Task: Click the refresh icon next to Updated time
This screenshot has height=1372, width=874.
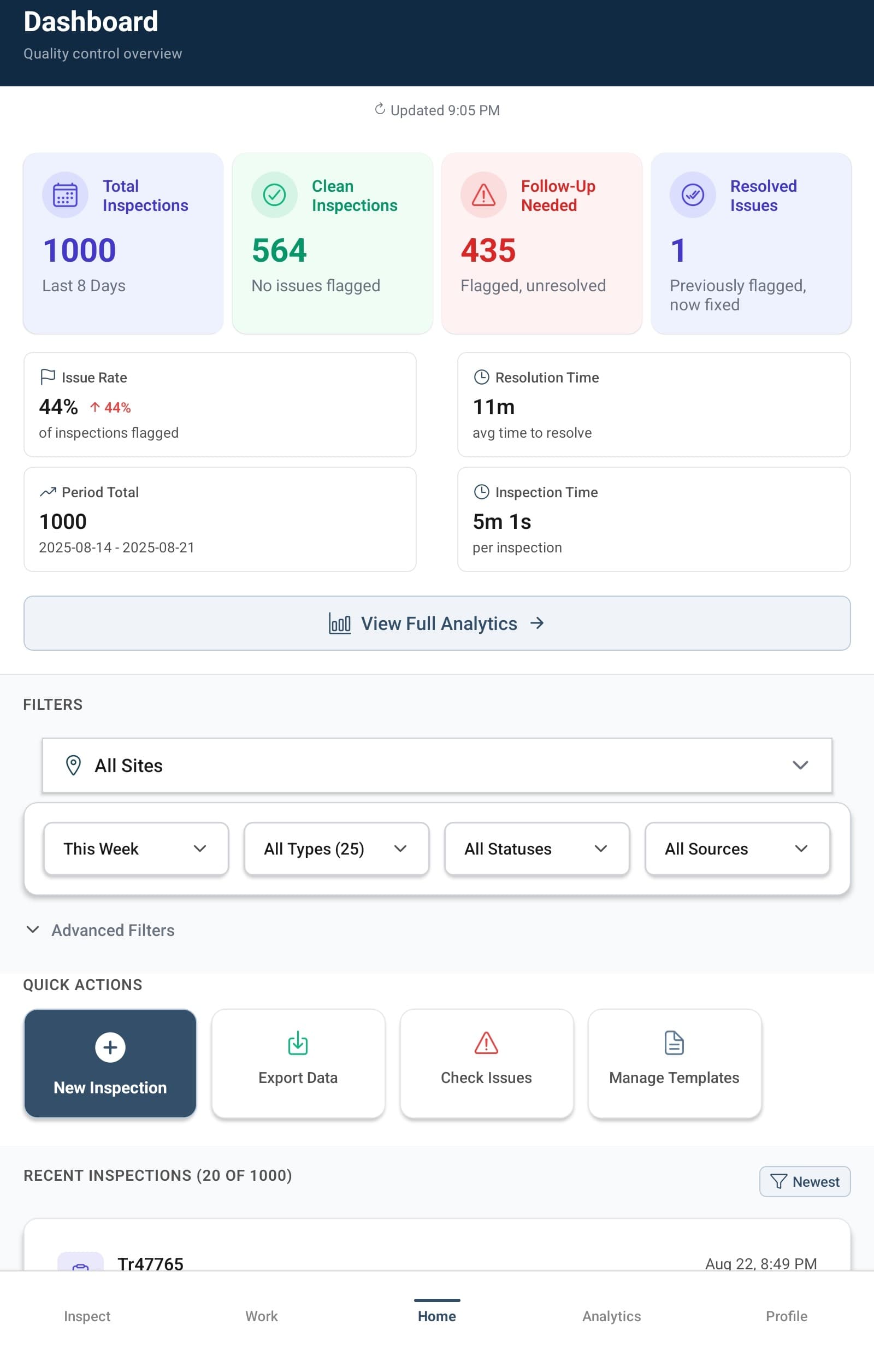Action: [381, 109]
